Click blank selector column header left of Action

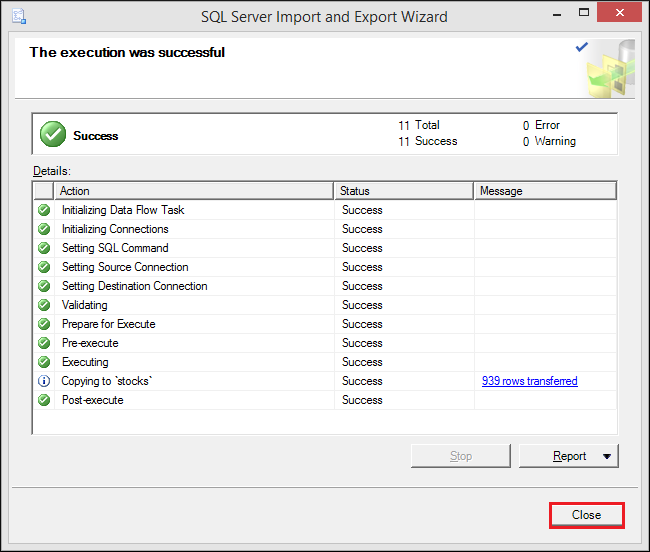(44, 191)
